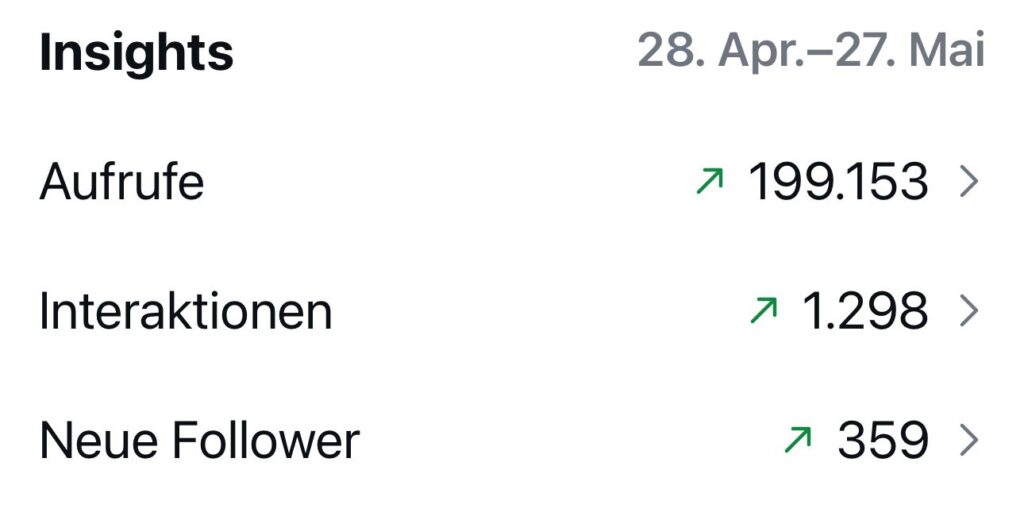The width and height of the screenshot is (1024, 516).
Task: Open the Interaktionen insights row
Action: pos(512,311)
